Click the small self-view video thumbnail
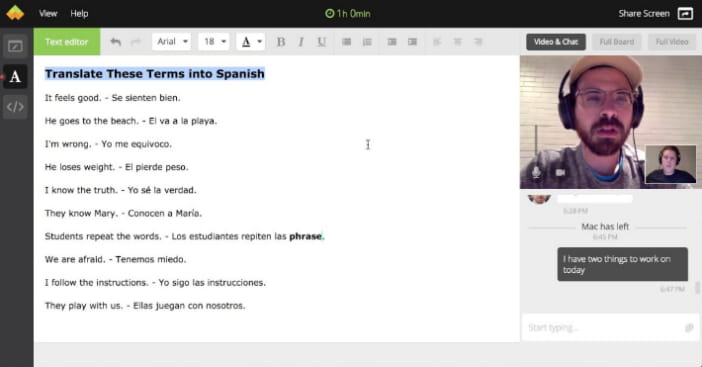 [x=671, y=164]
